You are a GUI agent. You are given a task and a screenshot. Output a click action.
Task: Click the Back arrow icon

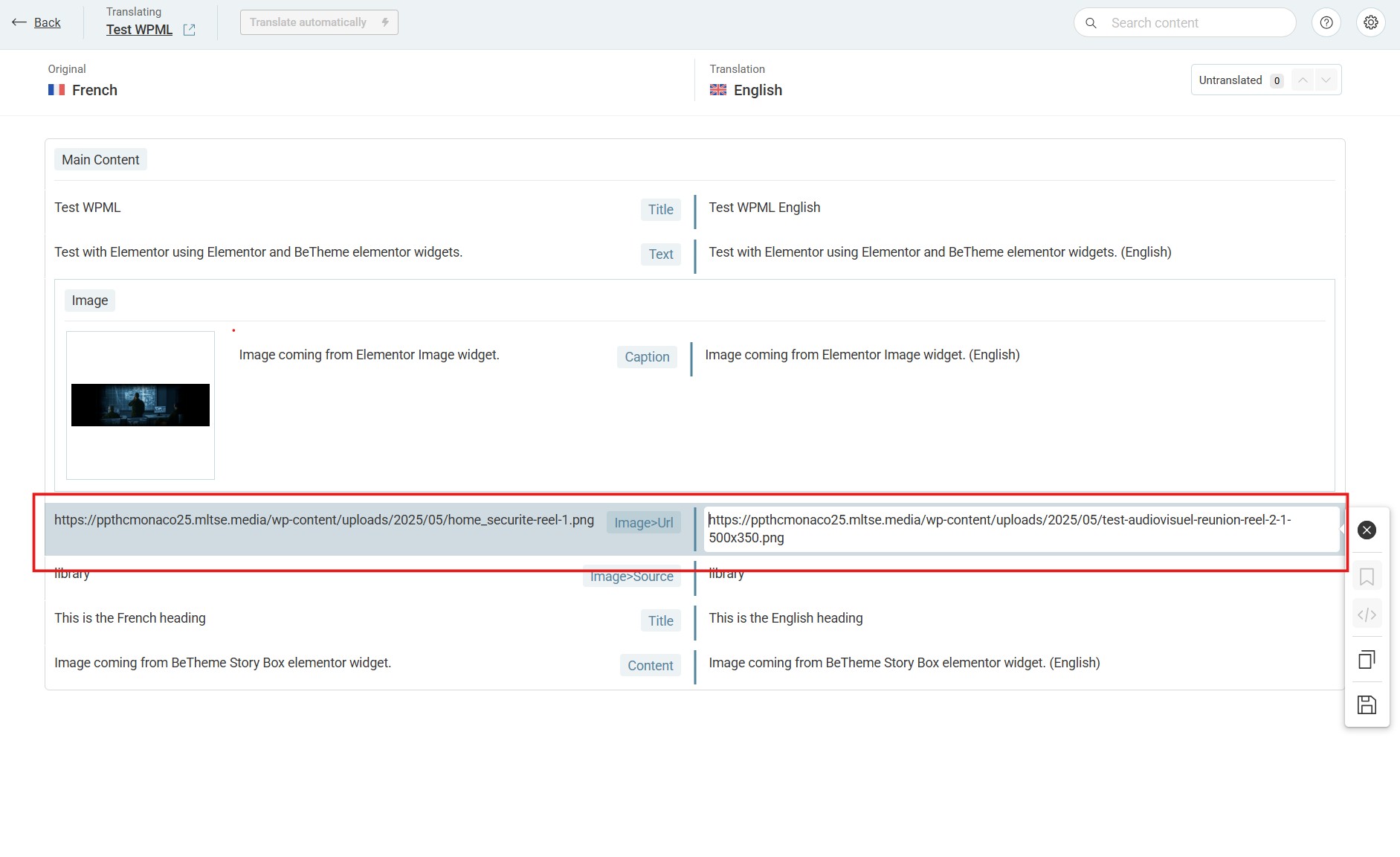(19, 22)
